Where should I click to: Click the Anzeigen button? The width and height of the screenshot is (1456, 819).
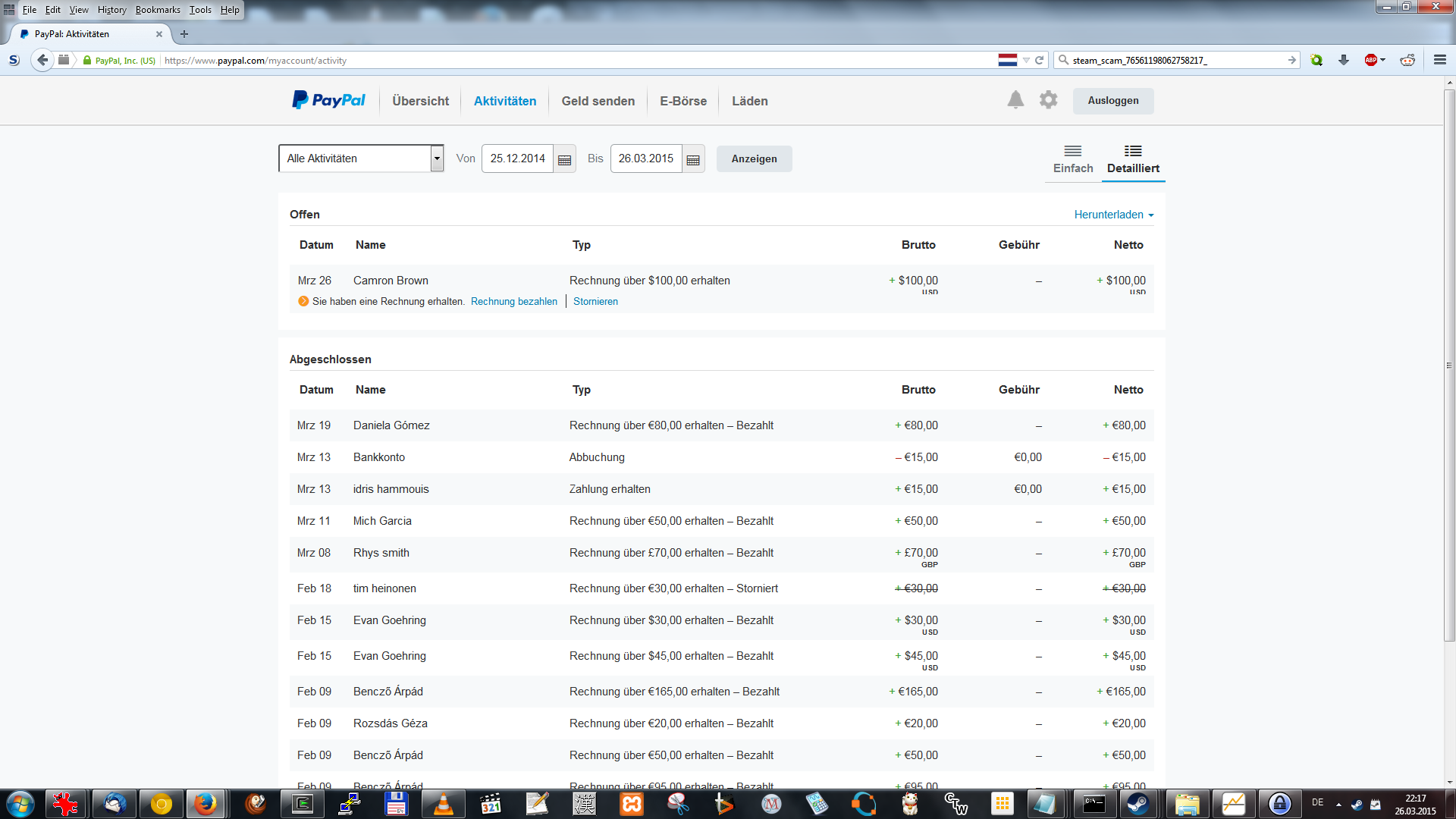[754, 159]
